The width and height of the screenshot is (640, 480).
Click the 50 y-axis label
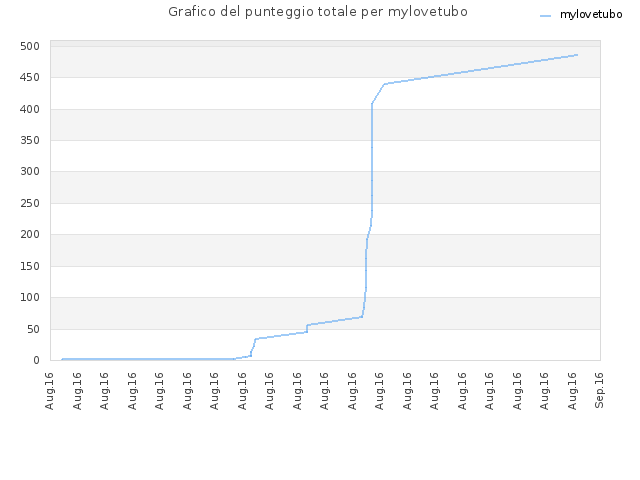[x=33, y=329]
